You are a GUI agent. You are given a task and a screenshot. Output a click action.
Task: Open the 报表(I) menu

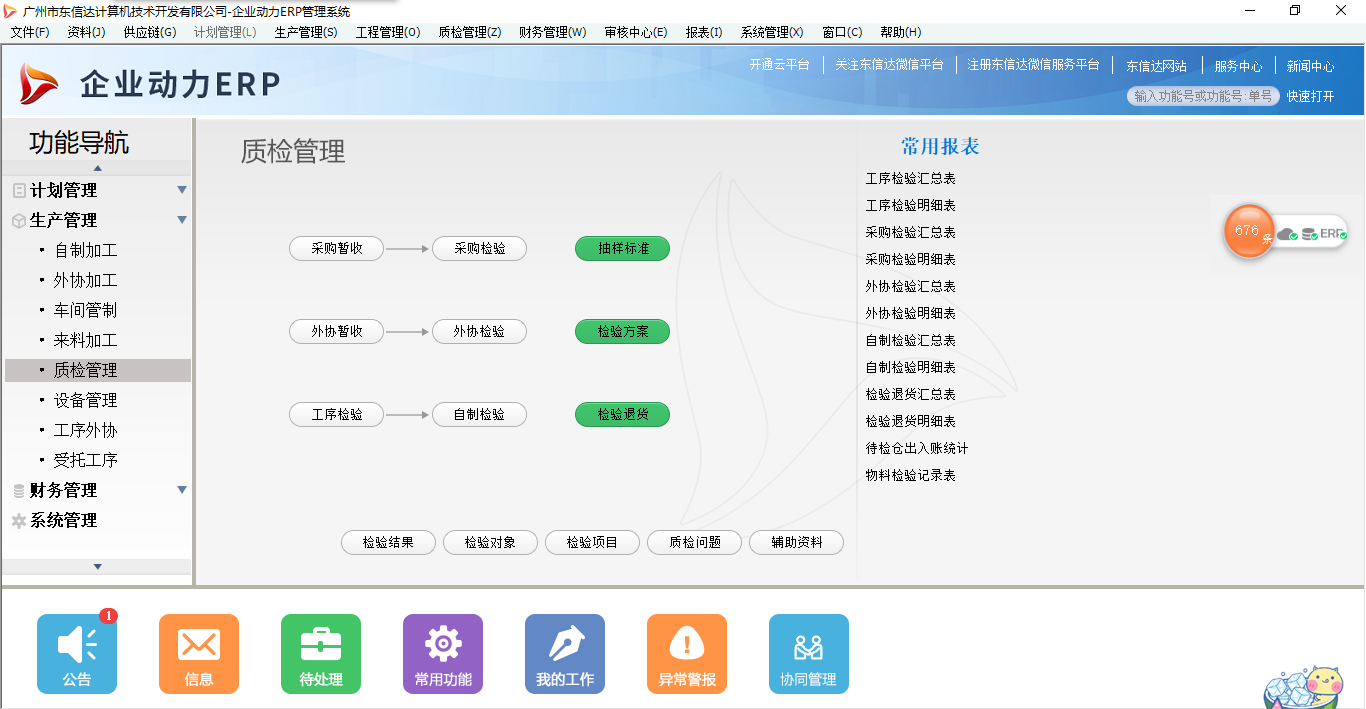(x=704, y=31)
